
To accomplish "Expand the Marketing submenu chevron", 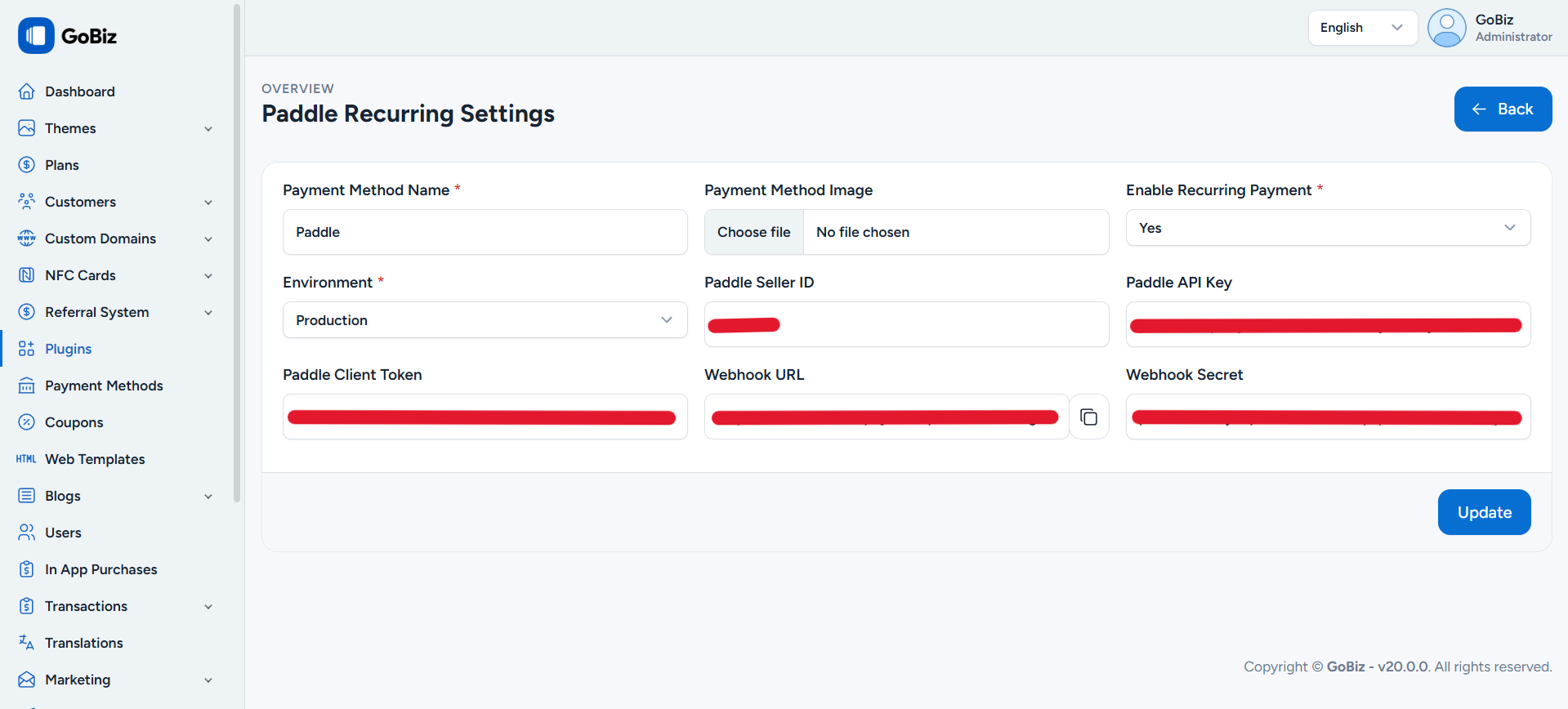I will click(208, 680).
